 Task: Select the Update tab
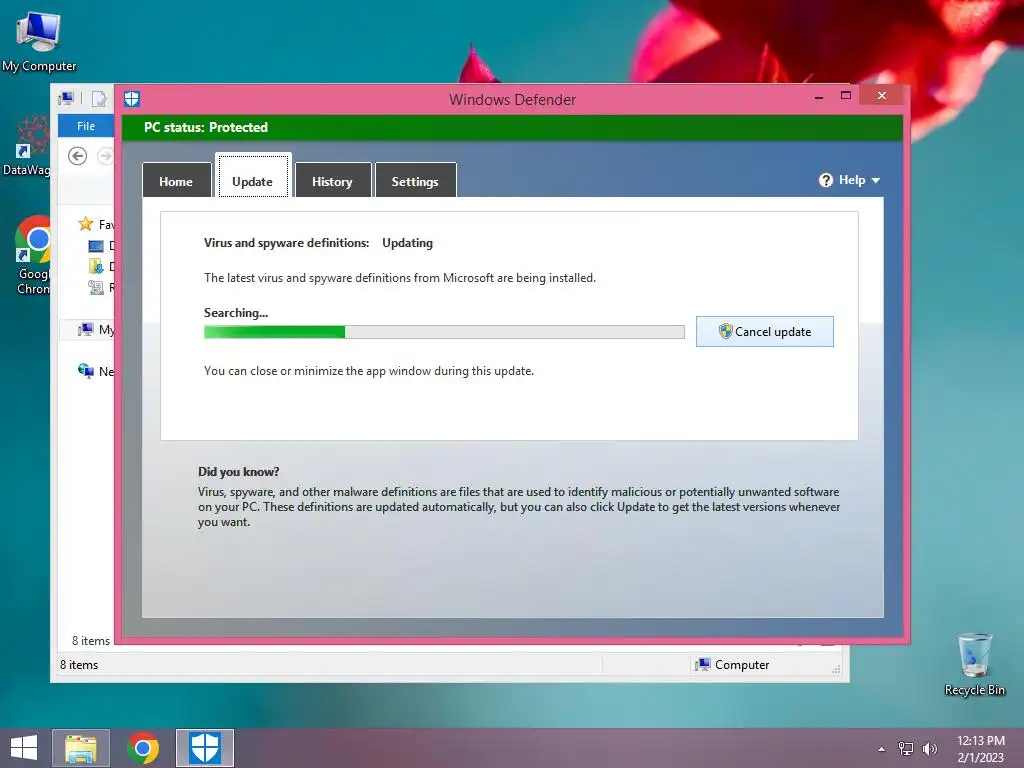click(x=253, y=177)
